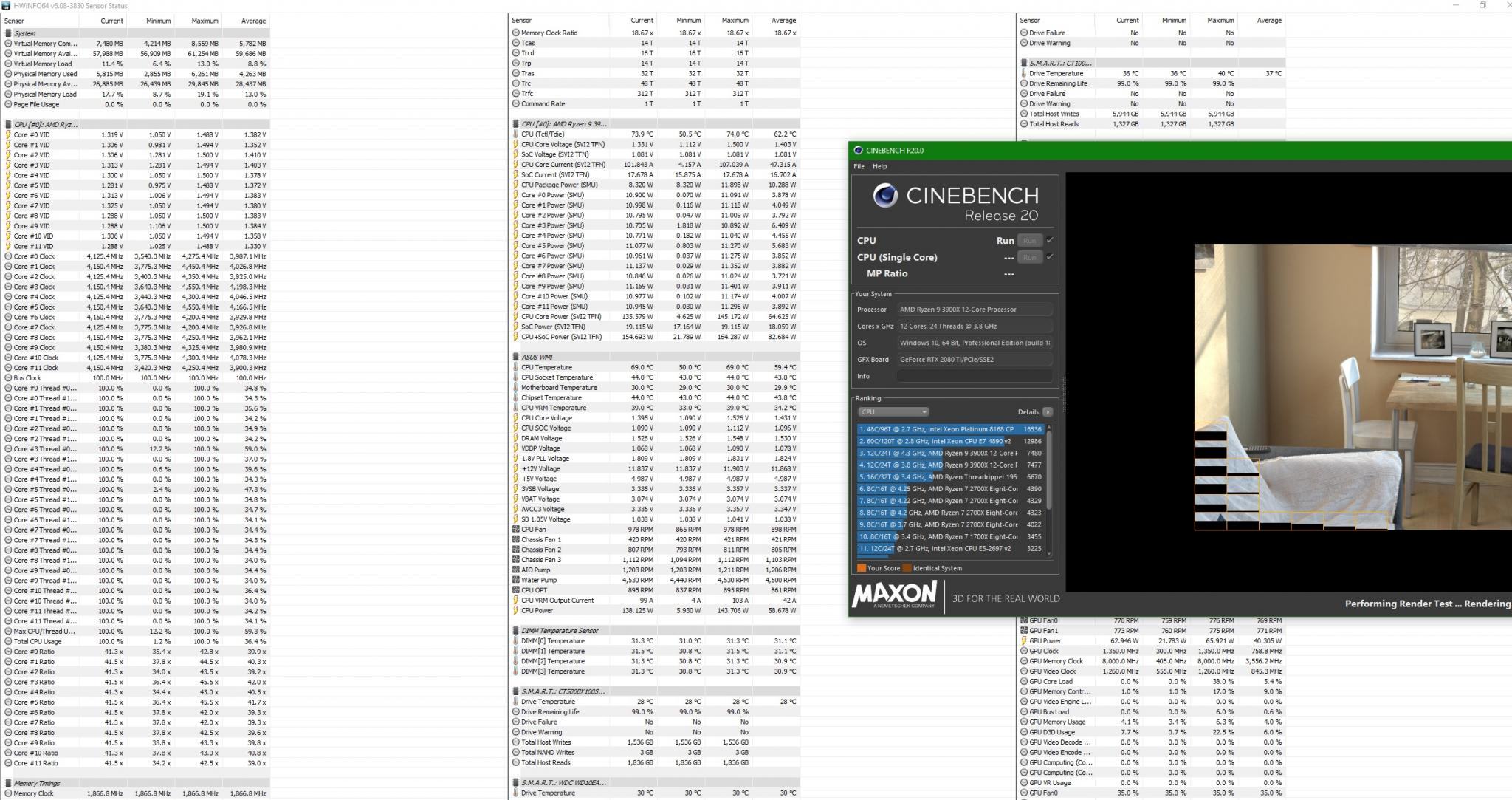
Task: Click the Cinebench logo icon in title bar
Action: [858, 150]
